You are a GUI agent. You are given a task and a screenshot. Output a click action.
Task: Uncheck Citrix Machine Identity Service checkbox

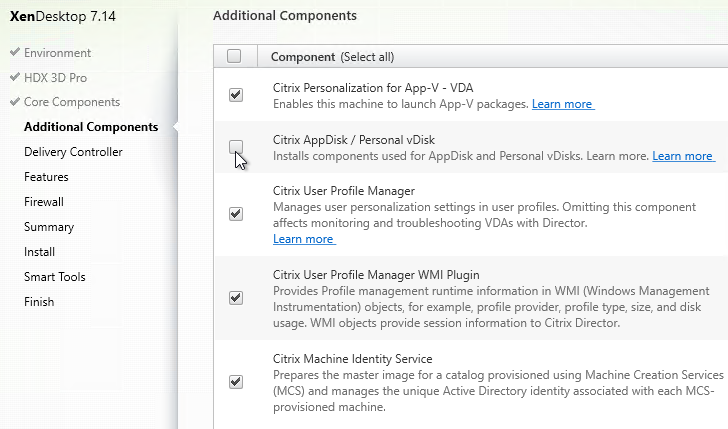(x=236, y=382)
